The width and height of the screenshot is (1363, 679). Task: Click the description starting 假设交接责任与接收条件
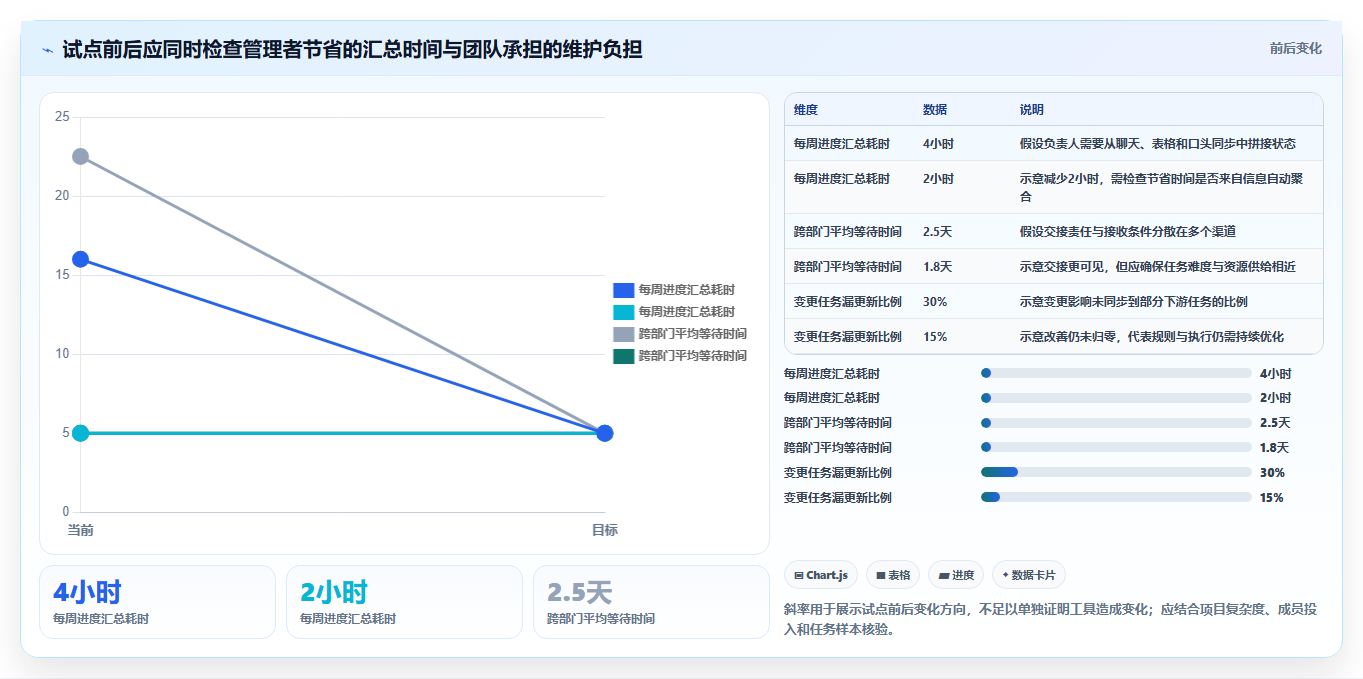point(1128,232)
